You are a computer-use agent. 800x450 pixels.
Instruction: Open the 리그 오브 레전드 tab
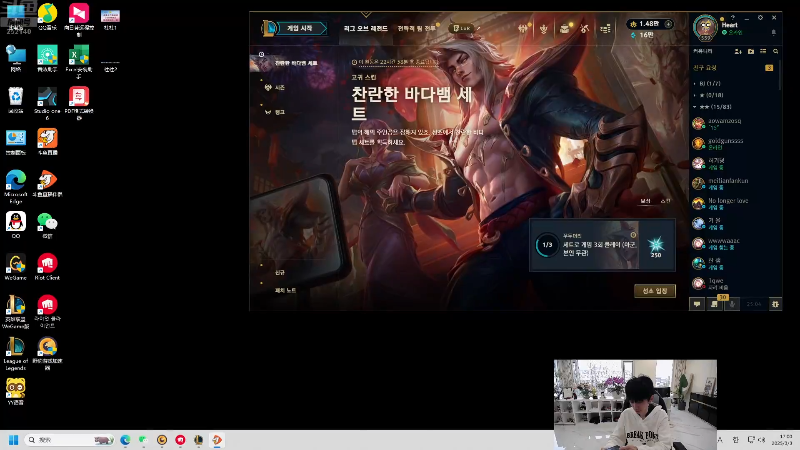[x=365, y=28]
